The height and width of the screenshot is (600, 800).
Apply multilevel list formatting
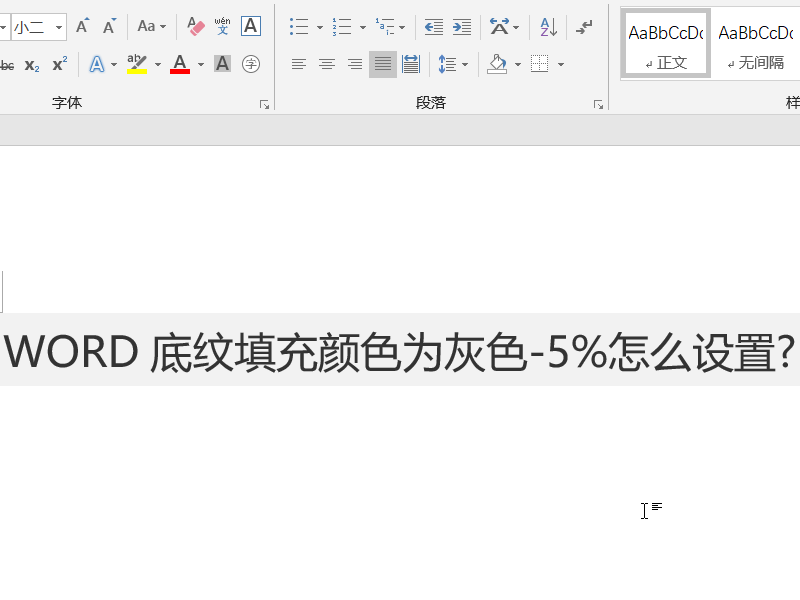point(385,26)
